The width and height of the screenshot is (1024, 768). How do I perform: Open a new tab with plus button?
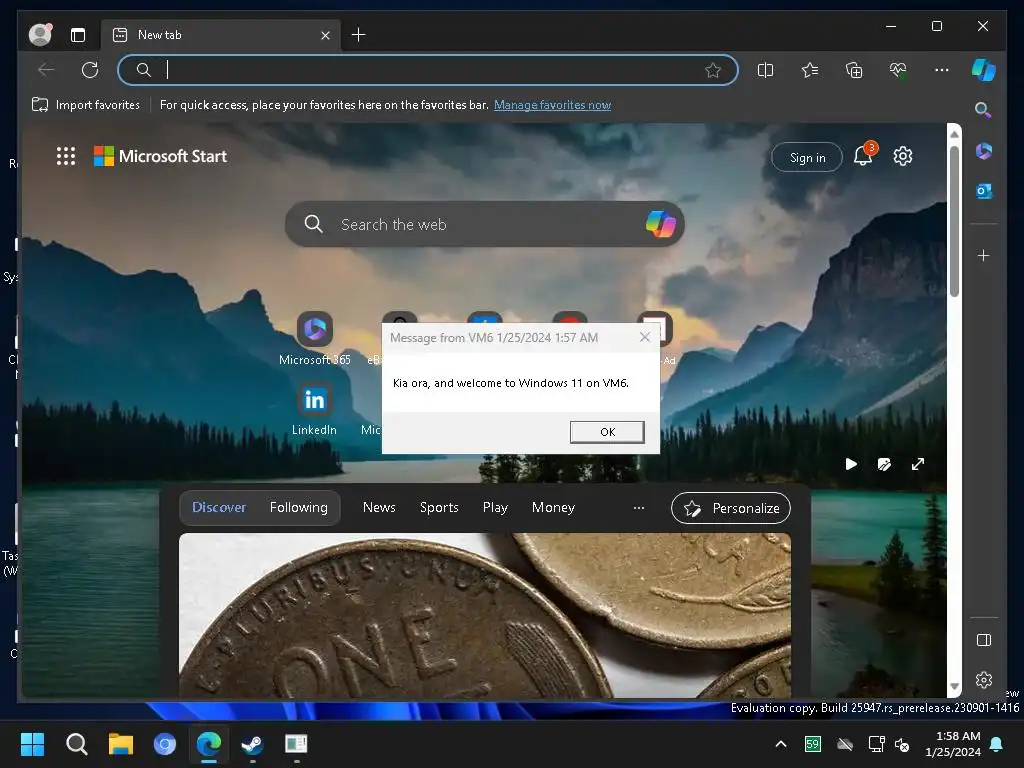click(359, 35)
